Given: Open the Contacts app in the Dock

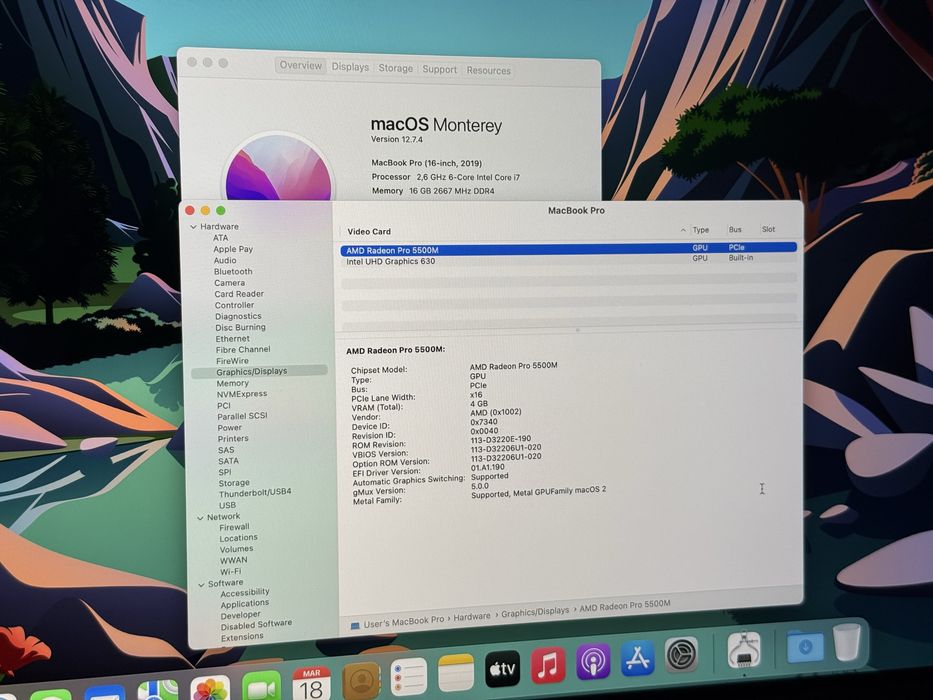Looking at the screenshot, I should (361, 680).
